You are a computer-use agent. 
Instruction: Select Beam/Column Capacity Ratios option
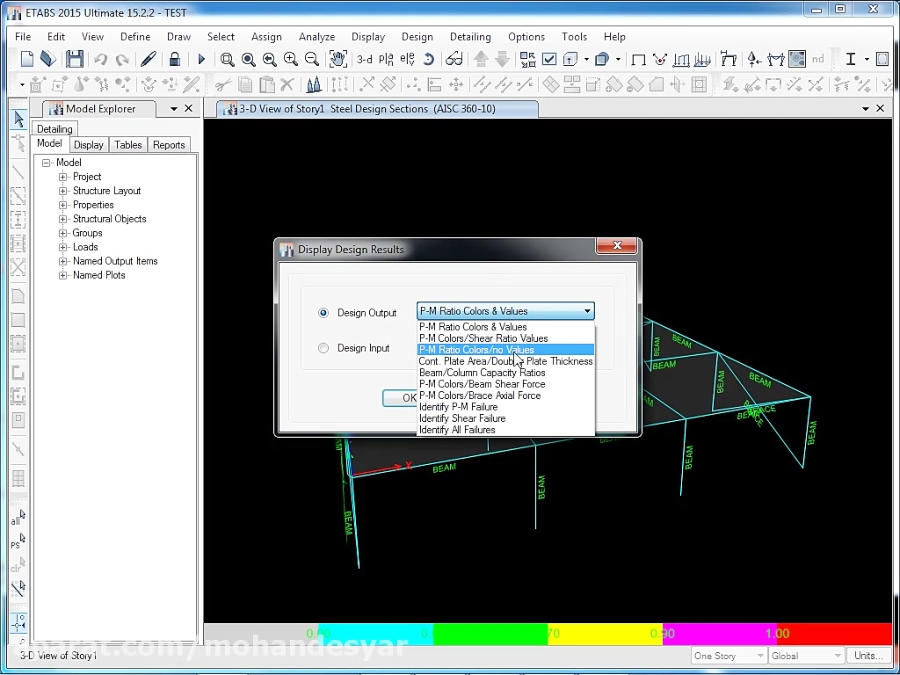(x=482, y=373)
